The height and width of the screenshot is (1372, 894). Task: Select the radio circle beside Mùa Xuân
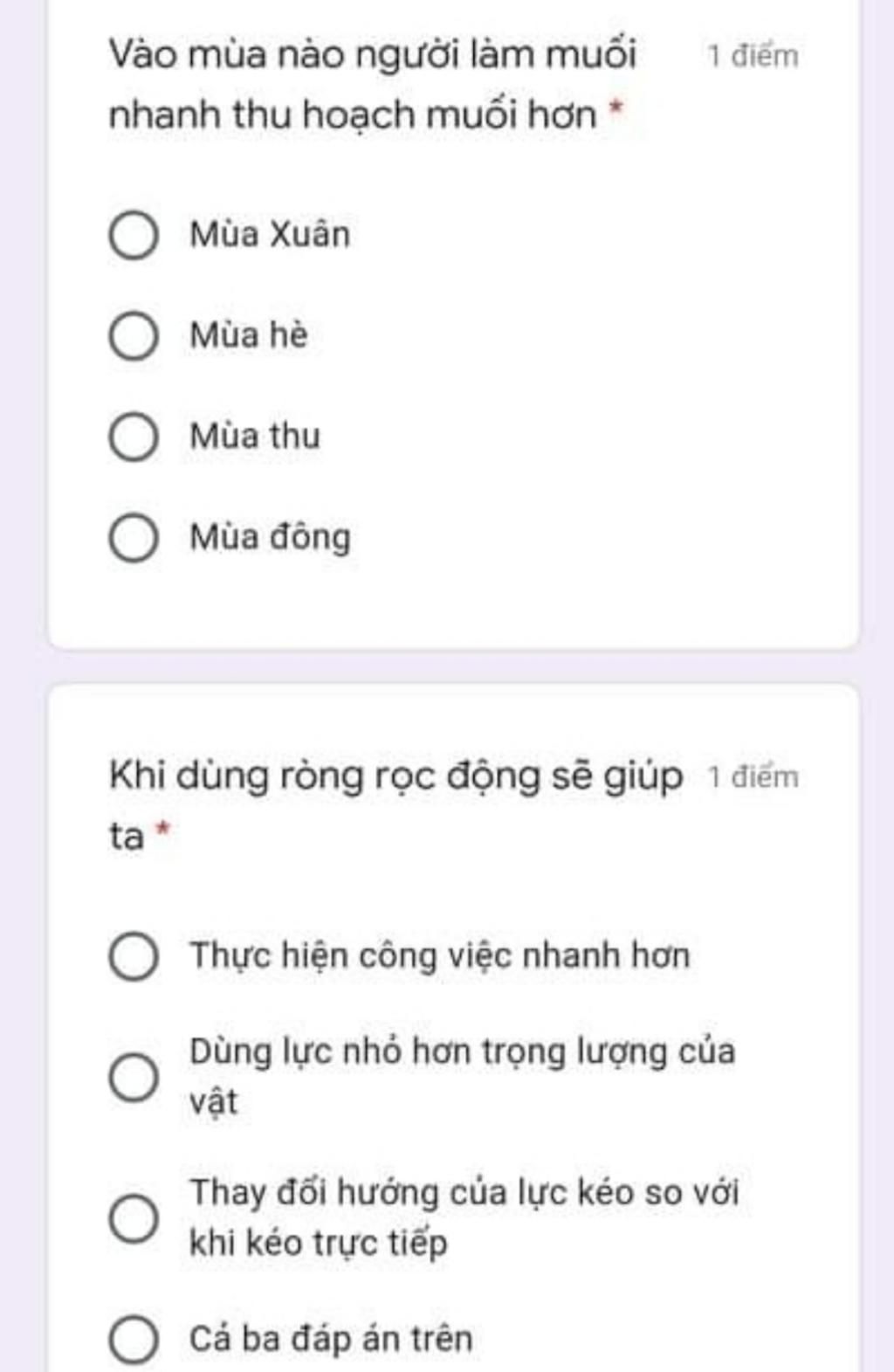(134, 235)
